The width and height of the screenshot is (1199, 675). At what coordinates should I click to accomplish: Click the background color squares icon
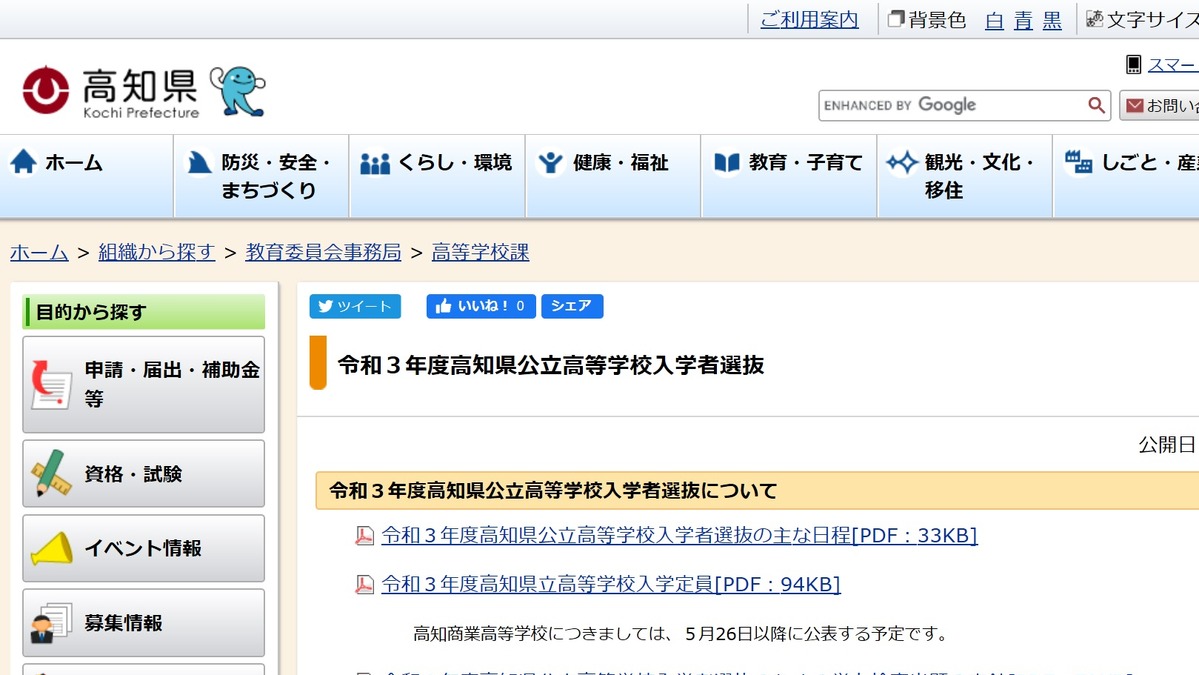895,18
